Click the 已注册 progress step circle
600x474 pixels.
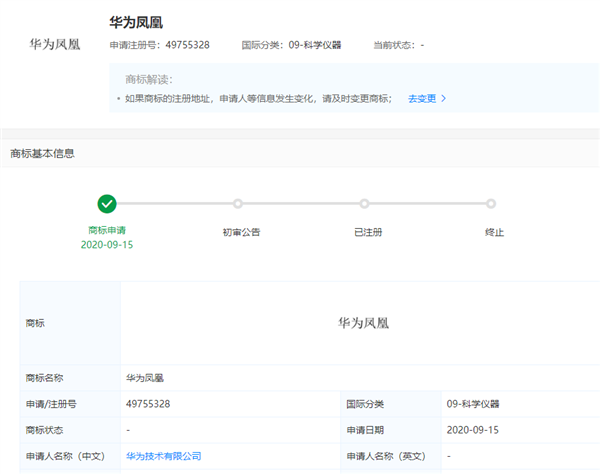pyautogui.click(x=366, y=204)
